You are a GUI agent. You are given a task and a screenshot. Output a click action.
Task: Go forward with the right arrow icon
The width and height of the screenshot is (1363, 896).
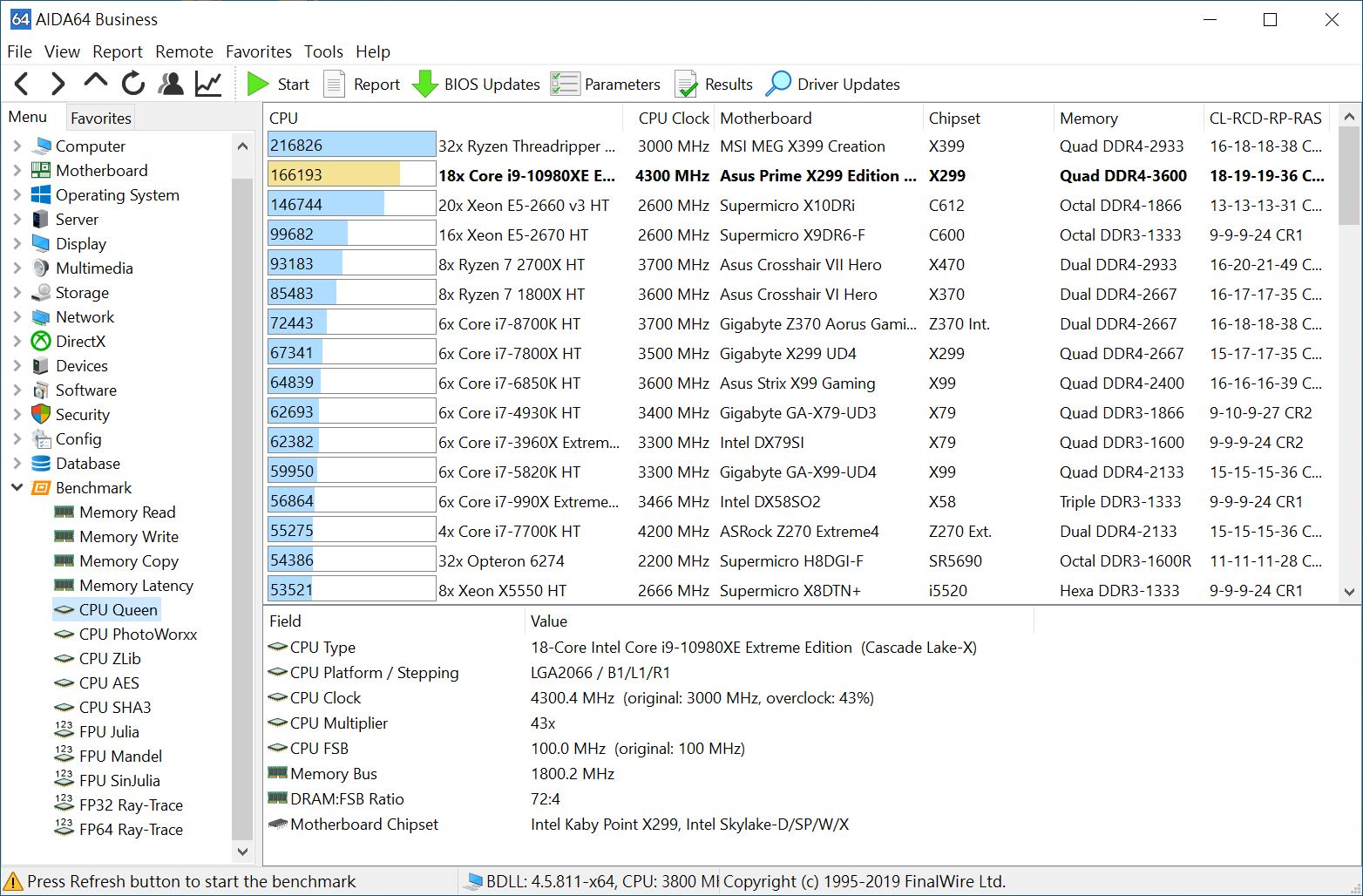(58, 84)
